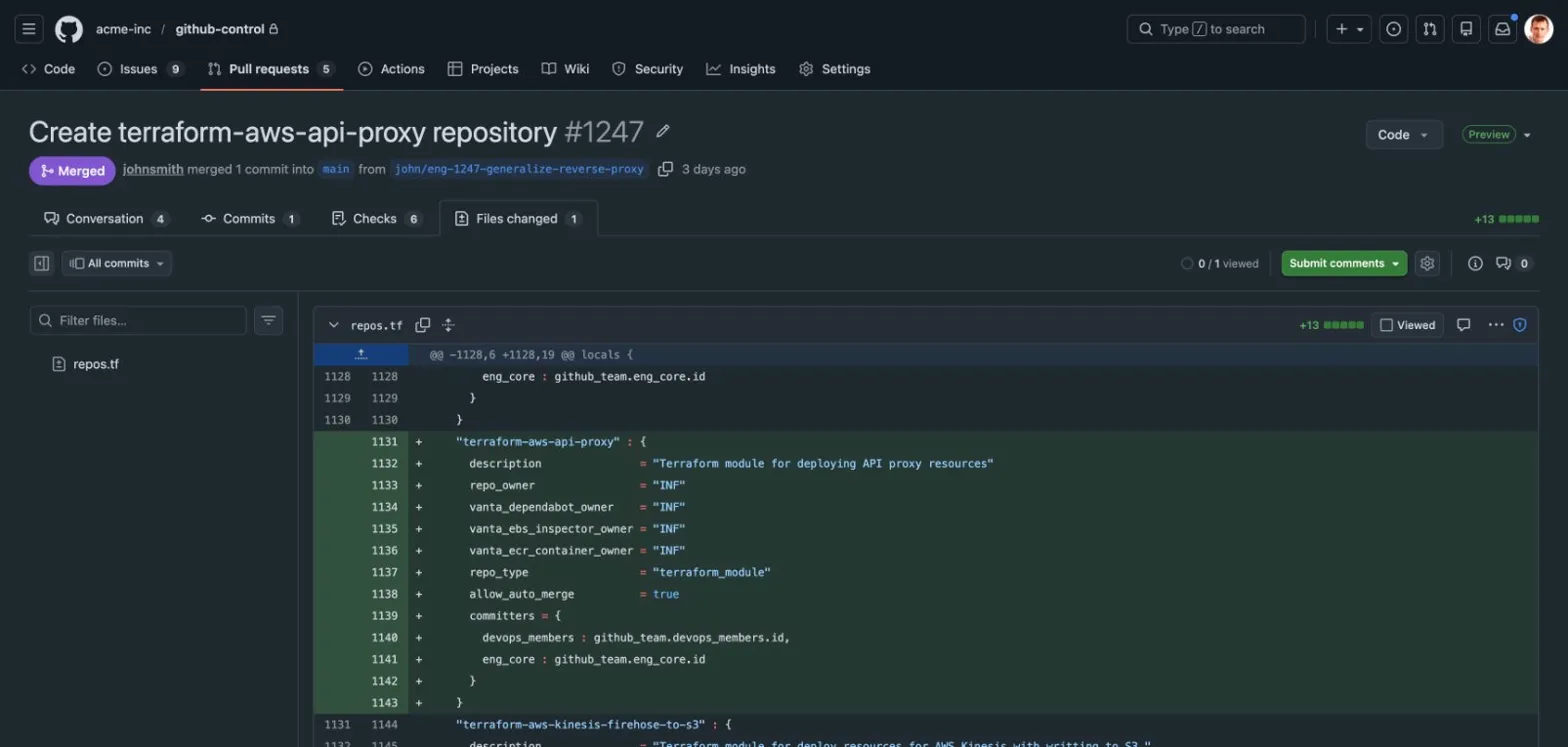
Task: Switch to the Actions tab
Action: pyautogui.click(x=391, y=69)
